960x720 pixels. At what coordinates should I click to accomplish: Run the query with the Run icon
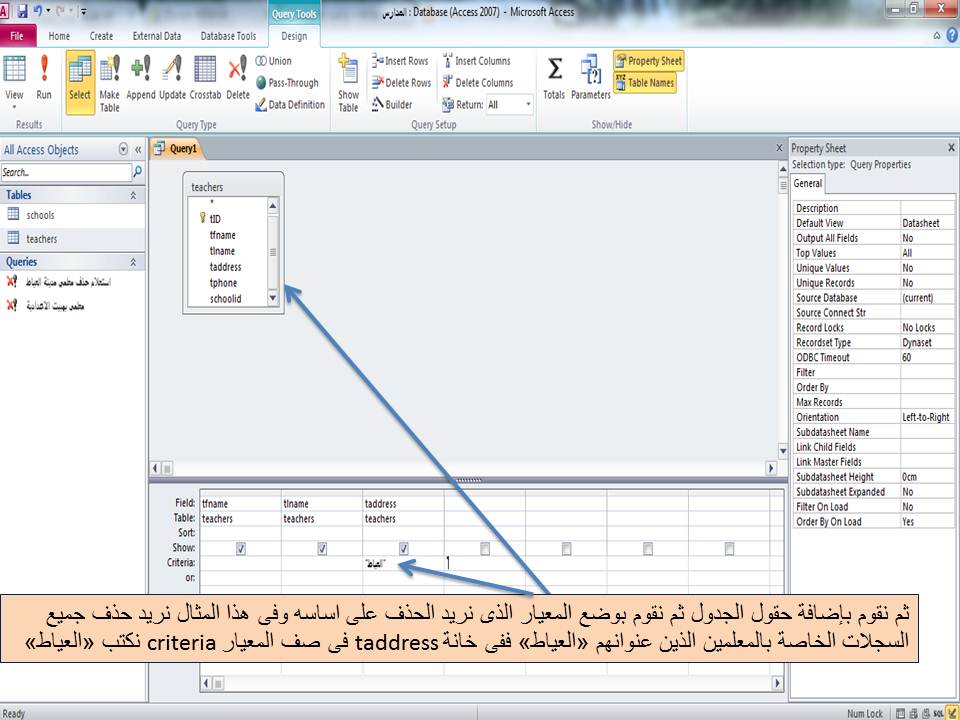(44, 77)
